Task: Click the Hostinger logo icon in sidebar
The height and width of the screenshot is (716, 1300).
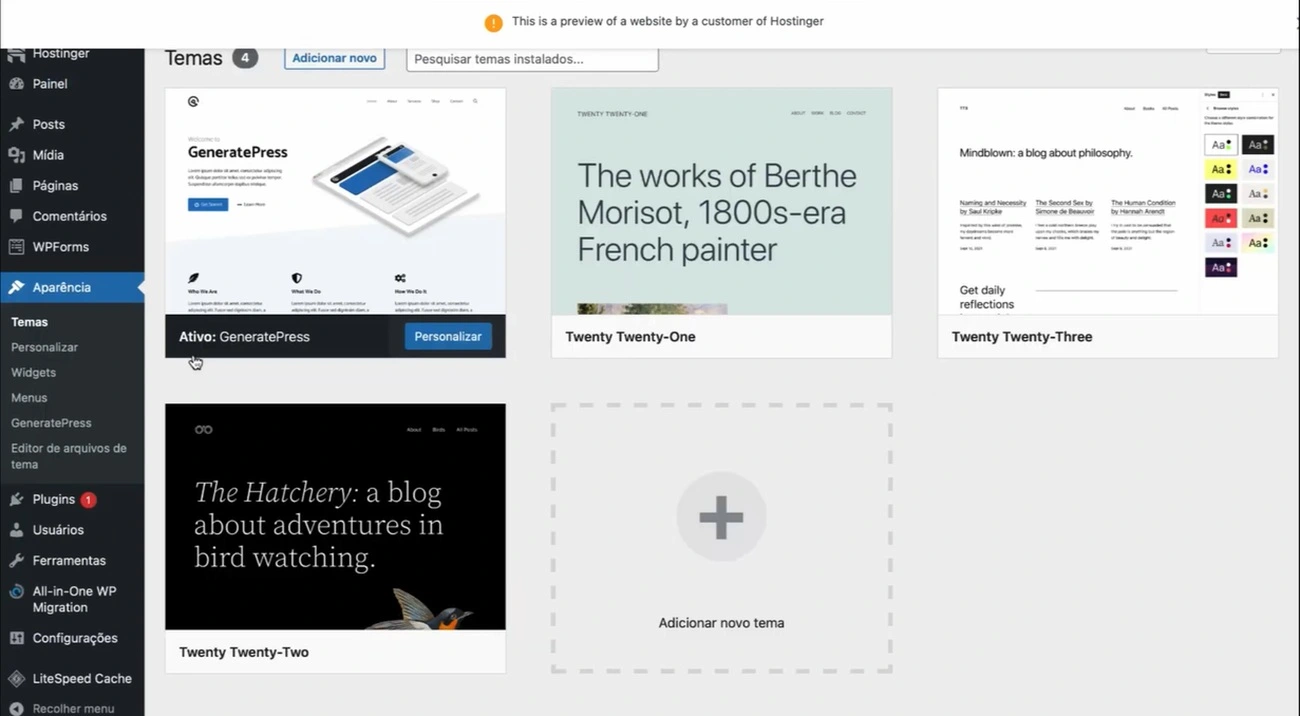Action: point(16,54)
